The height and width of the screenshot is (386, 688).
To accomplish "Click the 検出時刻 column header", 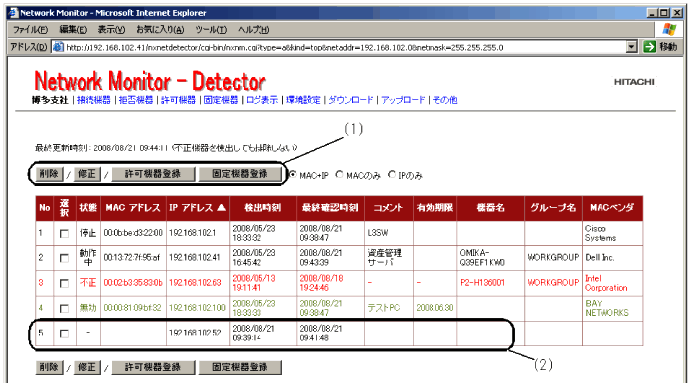I will tap(263, 208).
